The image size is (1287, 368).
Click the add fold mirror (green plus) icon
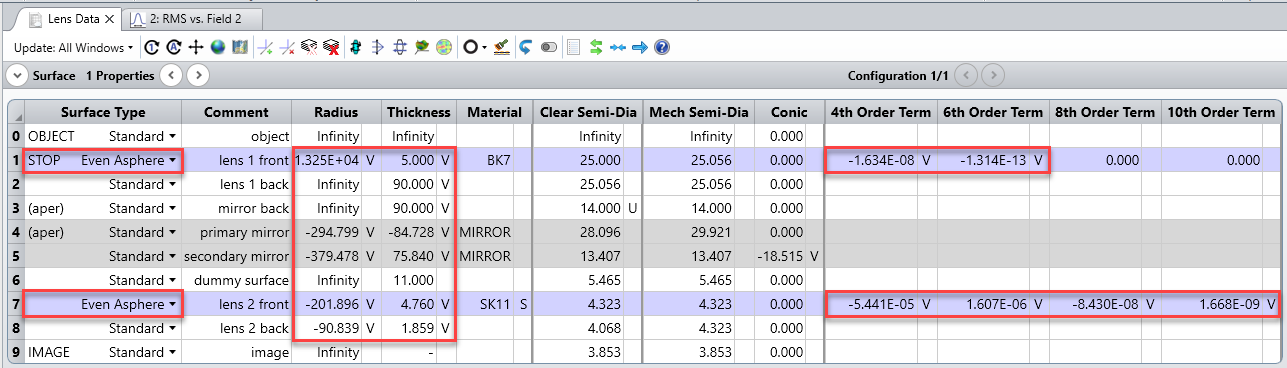[x=265, y=47]
